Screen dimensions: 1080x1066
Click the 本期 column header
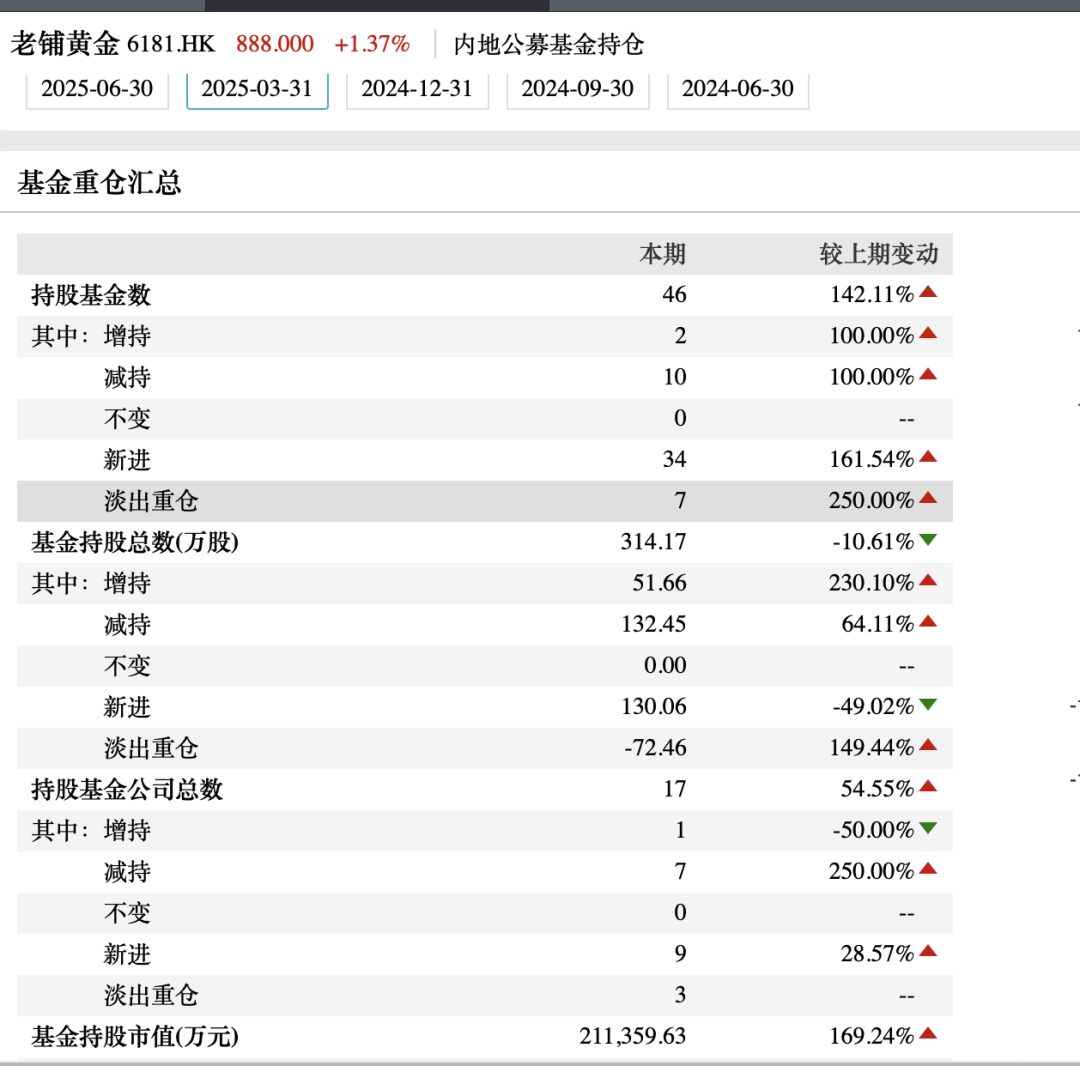pos(664,254)
